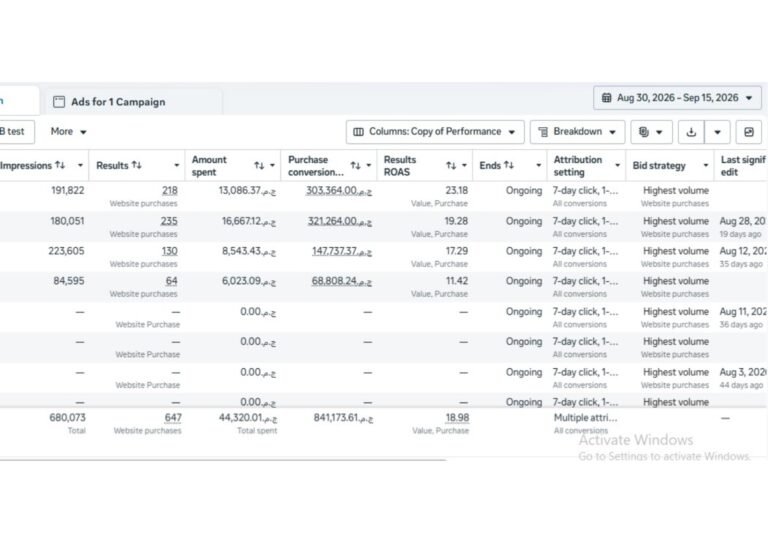
Task: Select impressions cell 191,822
Action: coord(68,190)
